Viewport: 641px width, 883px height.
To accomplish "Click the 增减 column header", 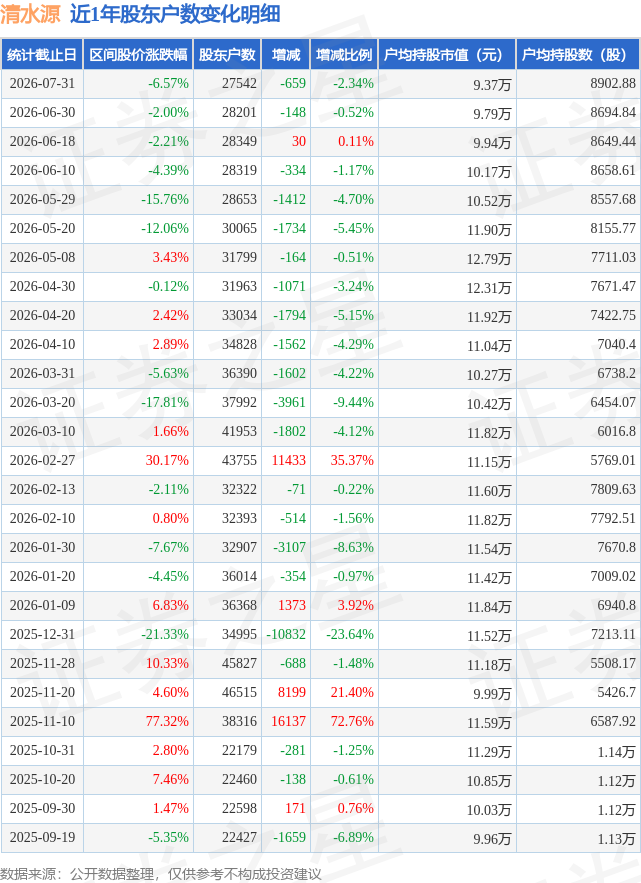I will click(x=286, y=55).
